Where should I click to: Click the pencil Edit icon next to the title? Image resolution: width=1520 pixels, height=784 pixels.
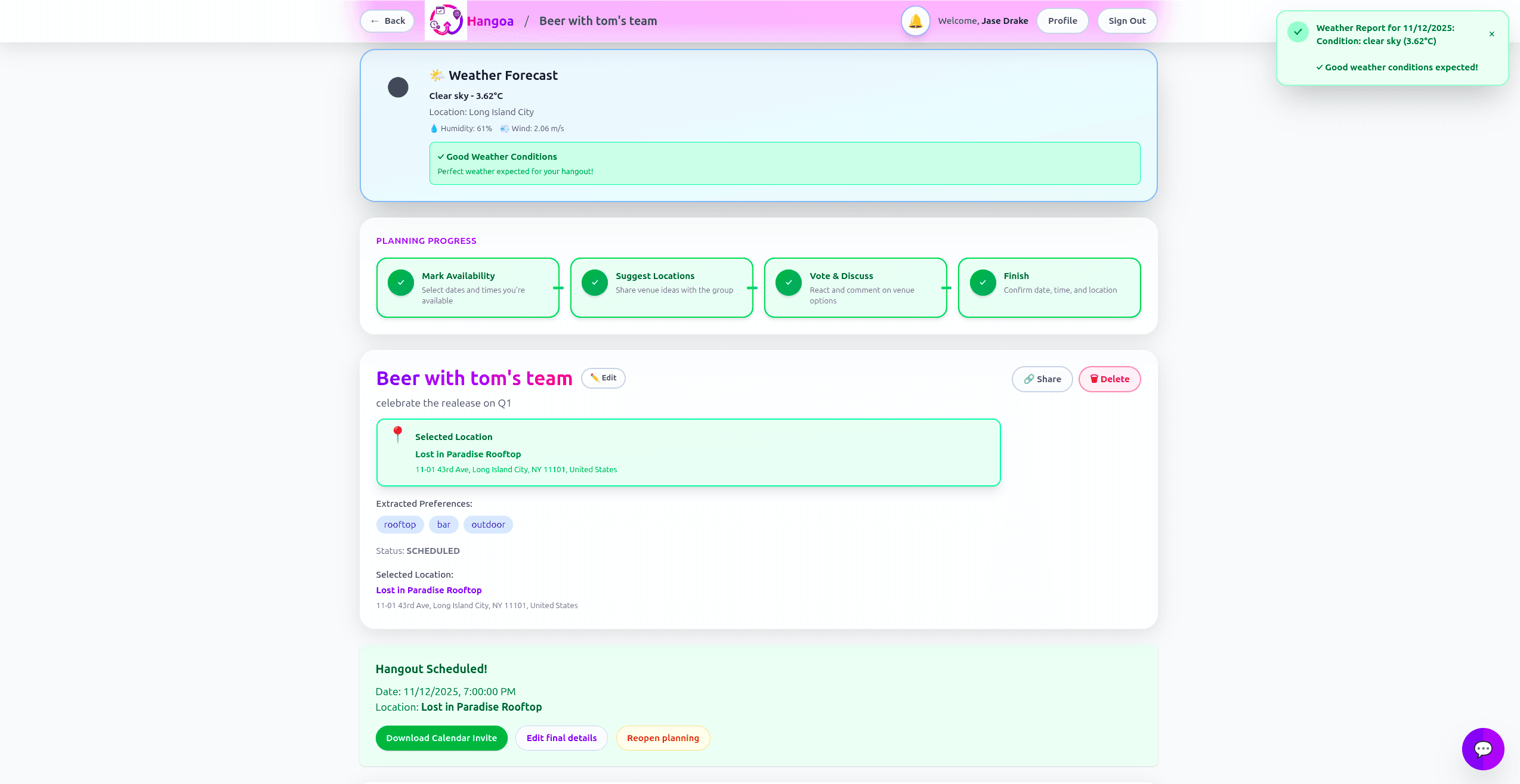click(x=595, y=378)
